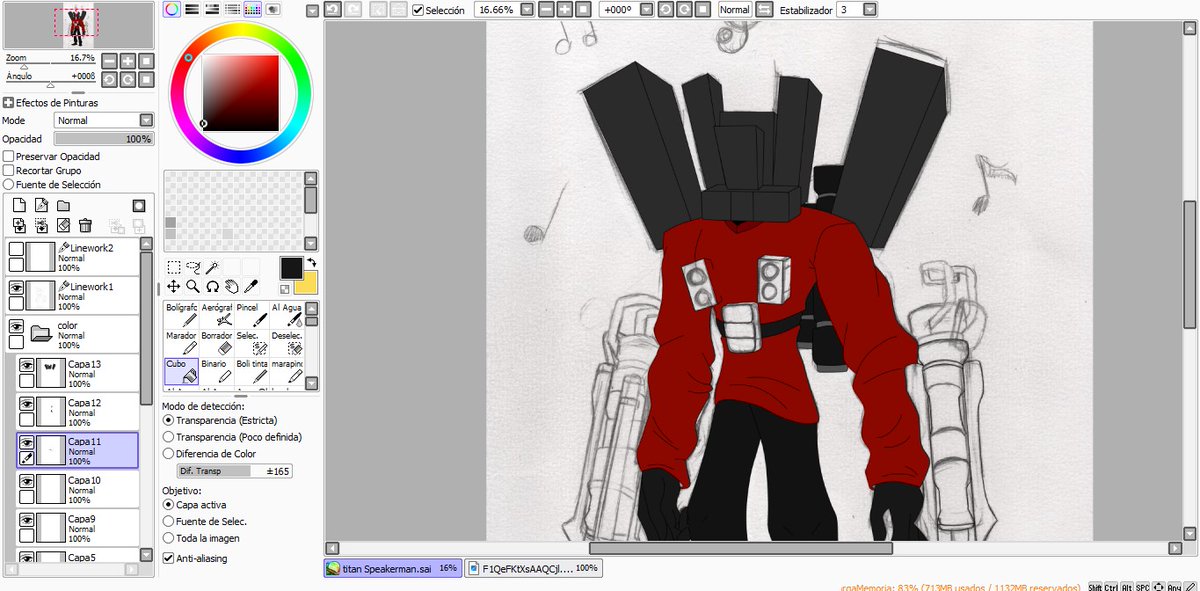Image resolution: width=1200 pixels, height=591 pixels.
Task: Hide Capa13 layer with eye
Action: pyautogui.click(x=27, y=365)
